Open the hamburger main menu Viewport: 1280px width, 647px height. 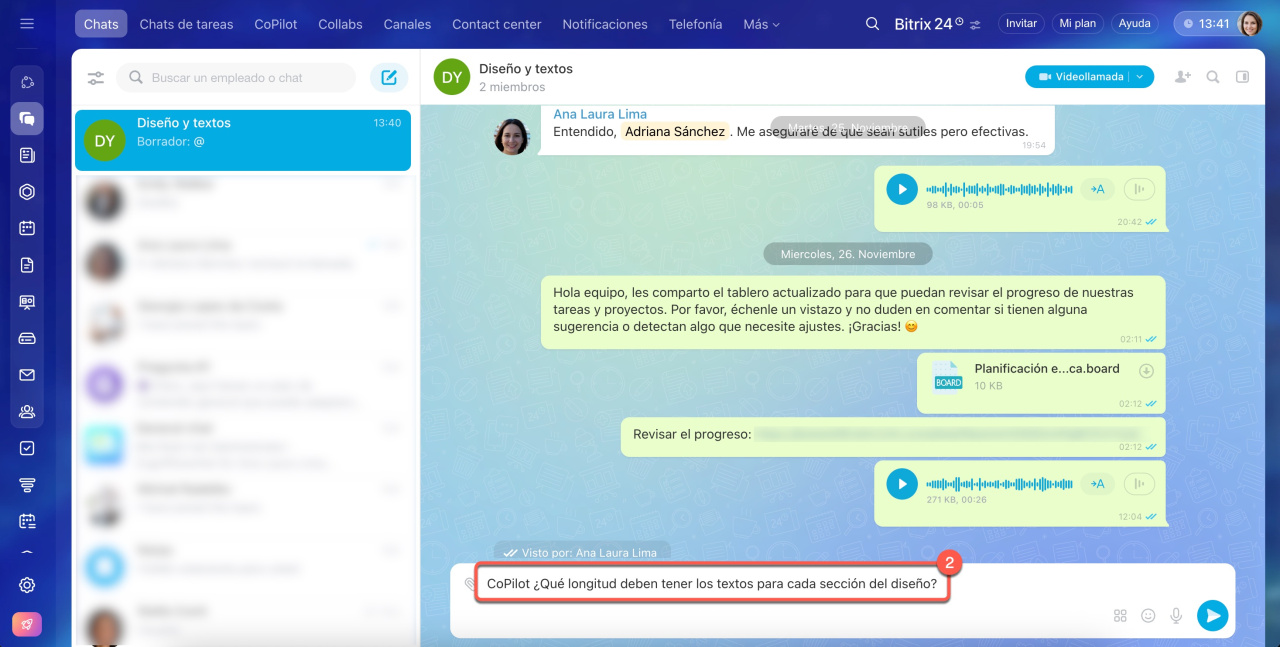coord(27,24)
